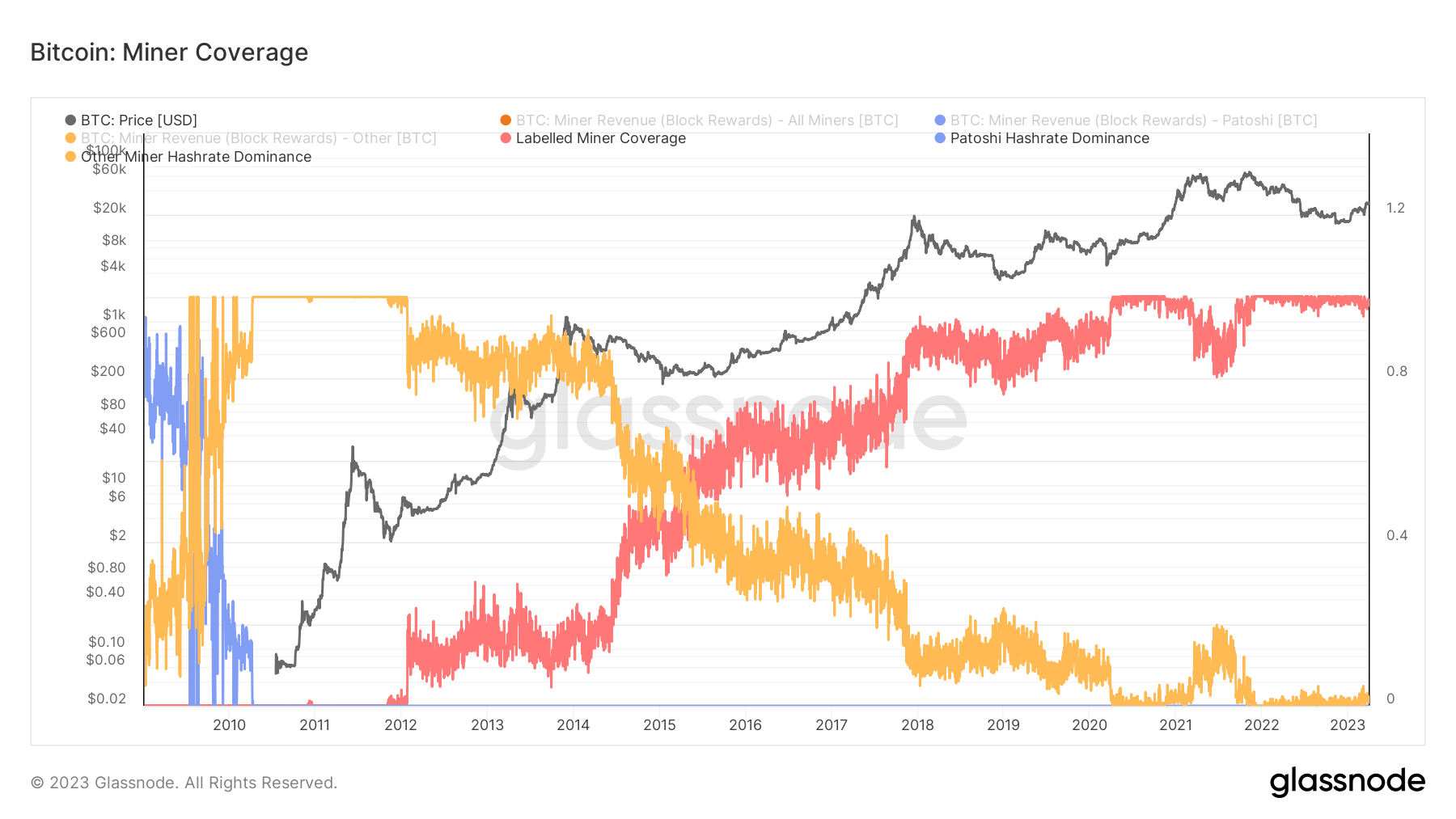Toggle the Other Miner Hashrate Dominance label
Viewport: 1456px width, 819px height.
coord(196,157)
